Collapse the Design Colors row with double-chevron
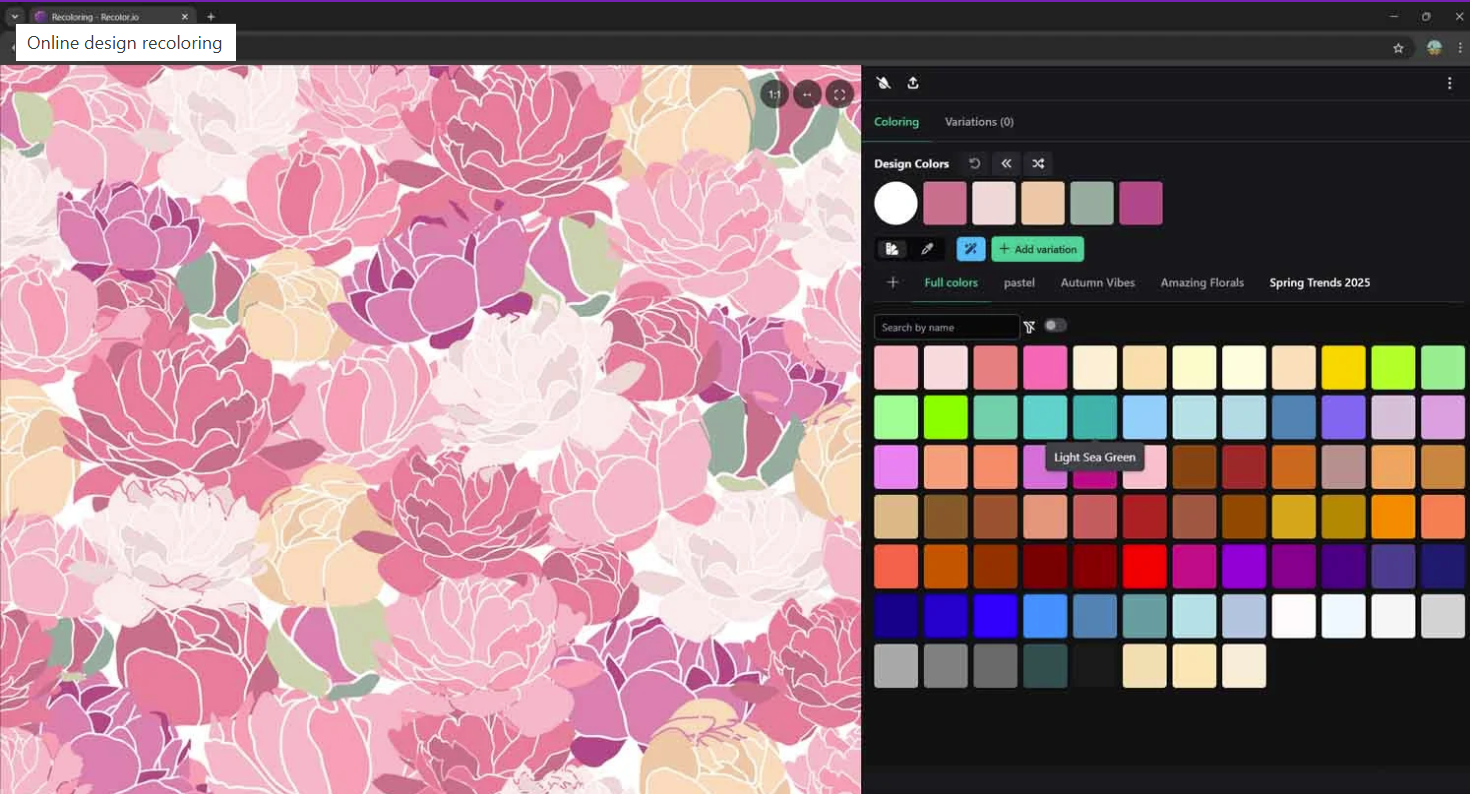This screenshot has width=1470, height=794. [1006, 163]
